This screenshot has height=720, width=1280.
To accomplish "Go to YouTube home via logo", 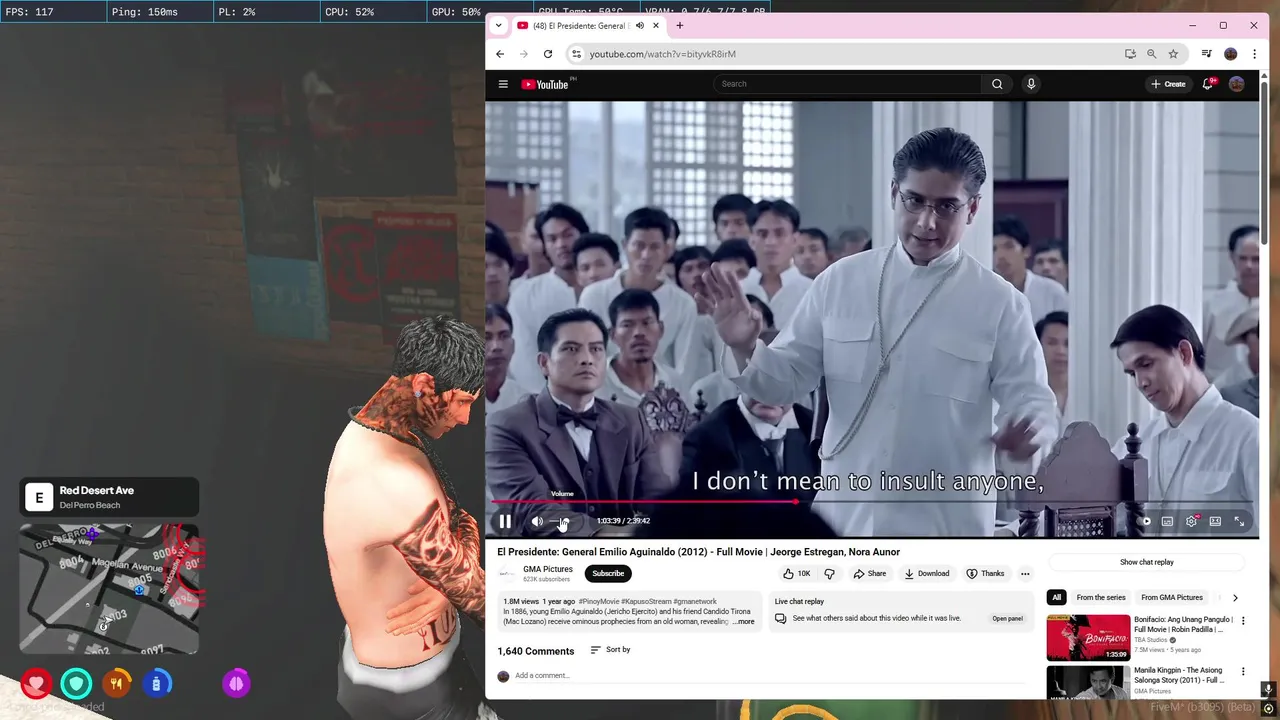I will pyautogui.click(x=545, y=84).
